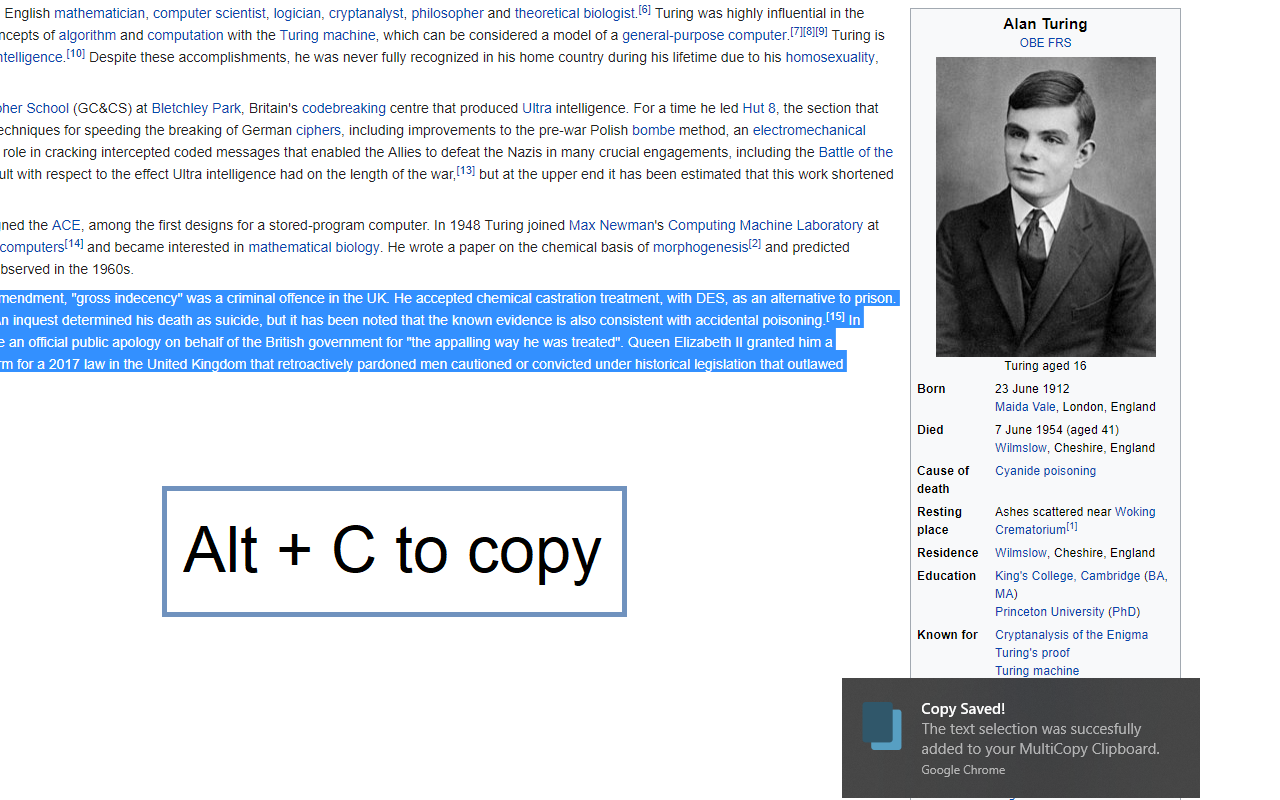This screenshot has width=1280, height=800.
Task: Open 'Princeton University' link
Action: point(1049,612)
